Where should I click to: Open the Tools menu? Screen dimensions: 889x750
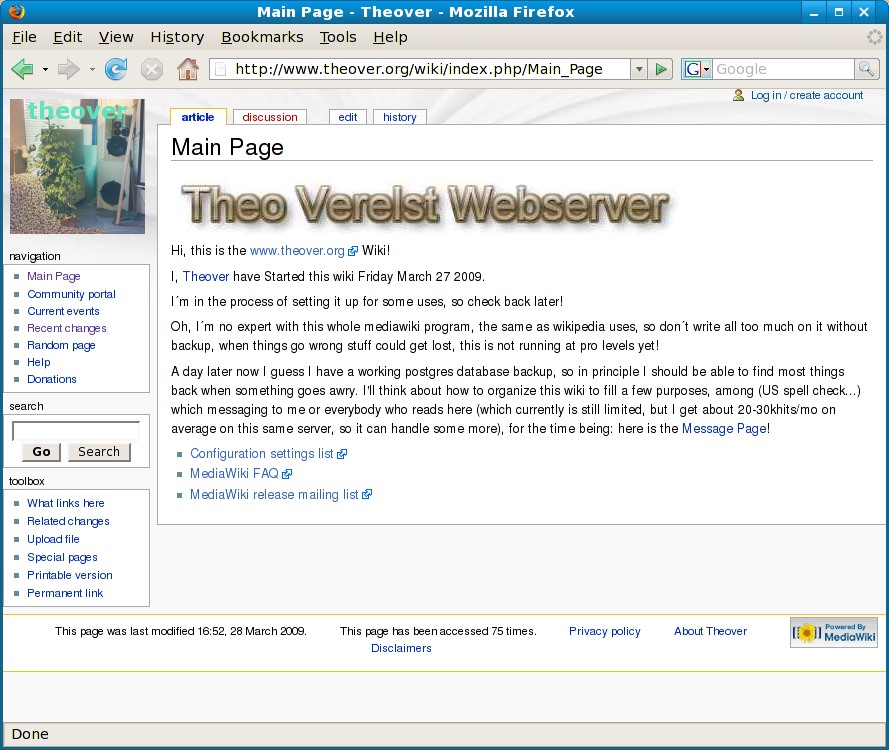click(338, 37)
